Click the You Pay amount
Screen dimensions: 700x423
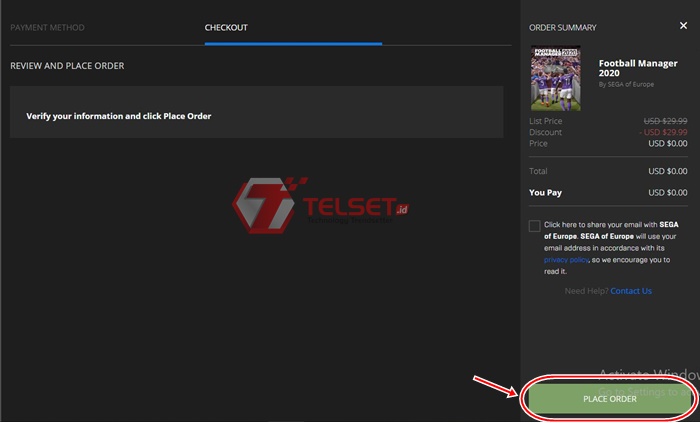pos(667,192)
